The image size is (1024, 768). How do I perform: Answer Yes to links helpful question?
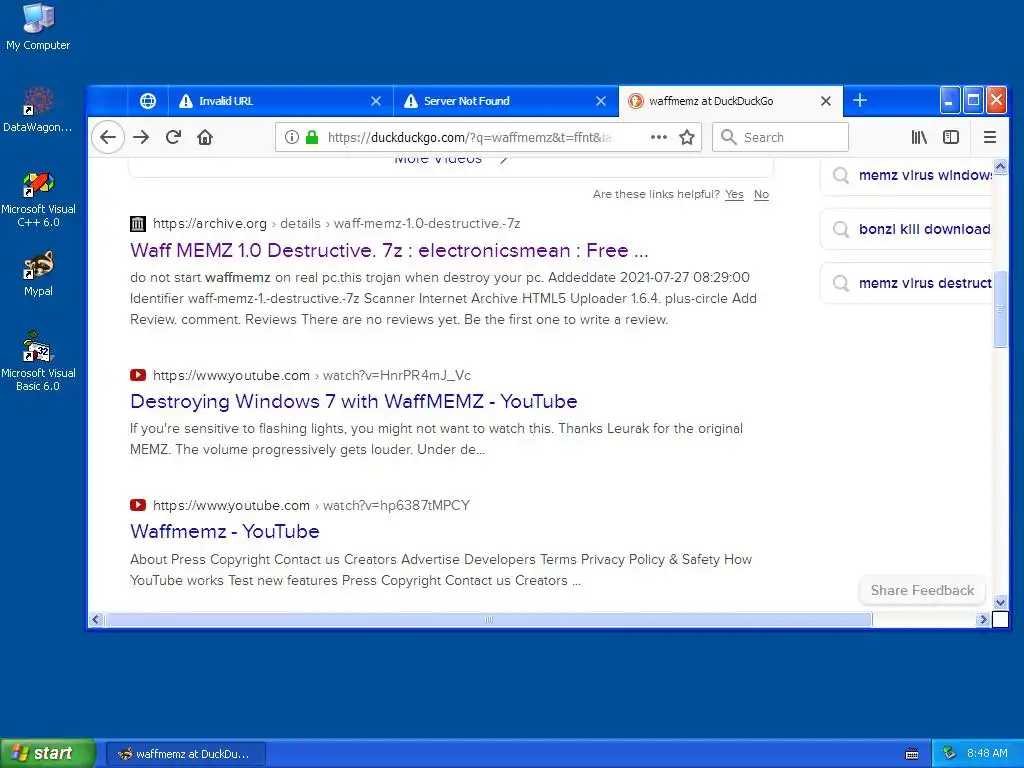tap(734, 194)
